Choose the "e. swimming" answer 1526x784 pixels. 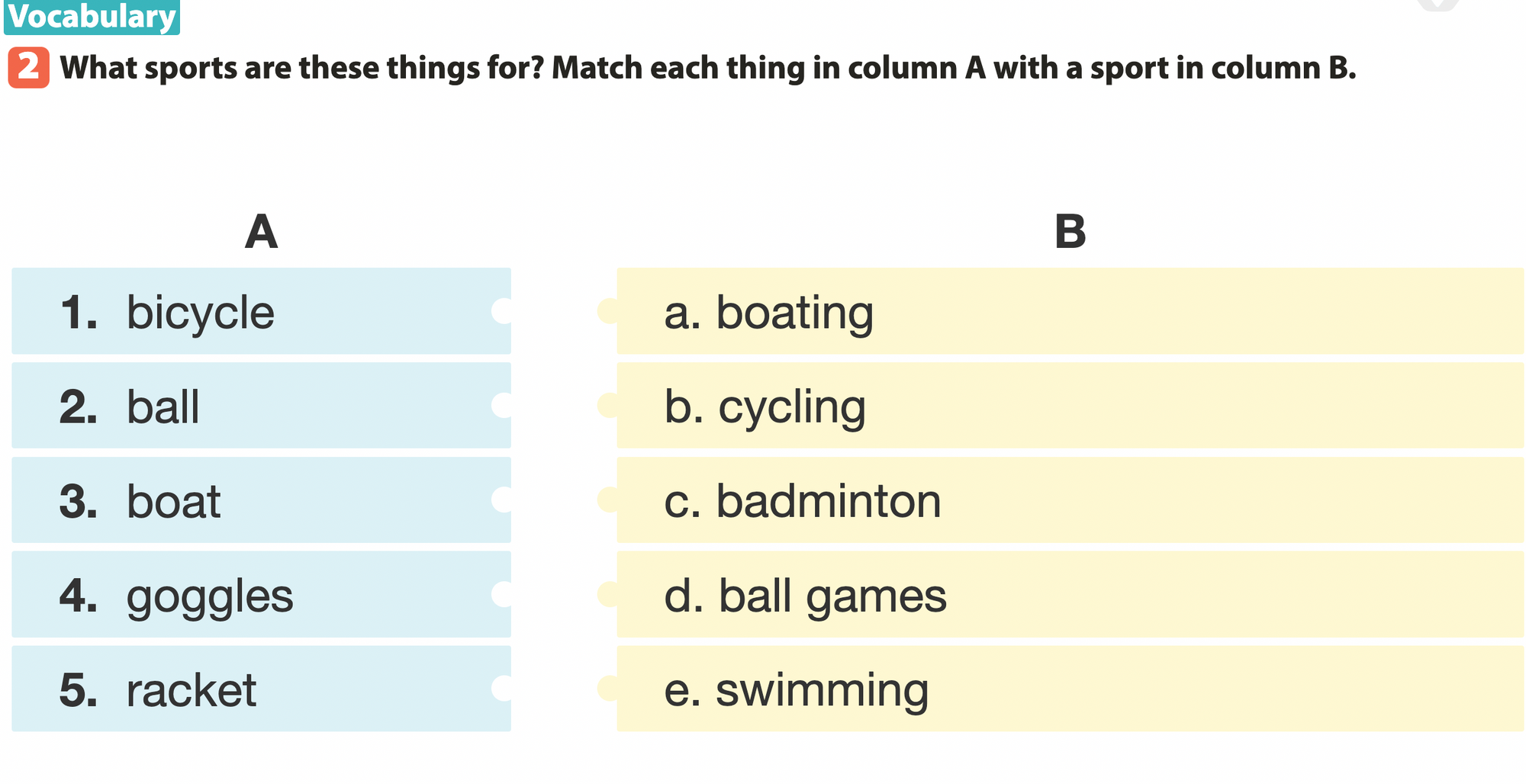tap(1068, 689)
